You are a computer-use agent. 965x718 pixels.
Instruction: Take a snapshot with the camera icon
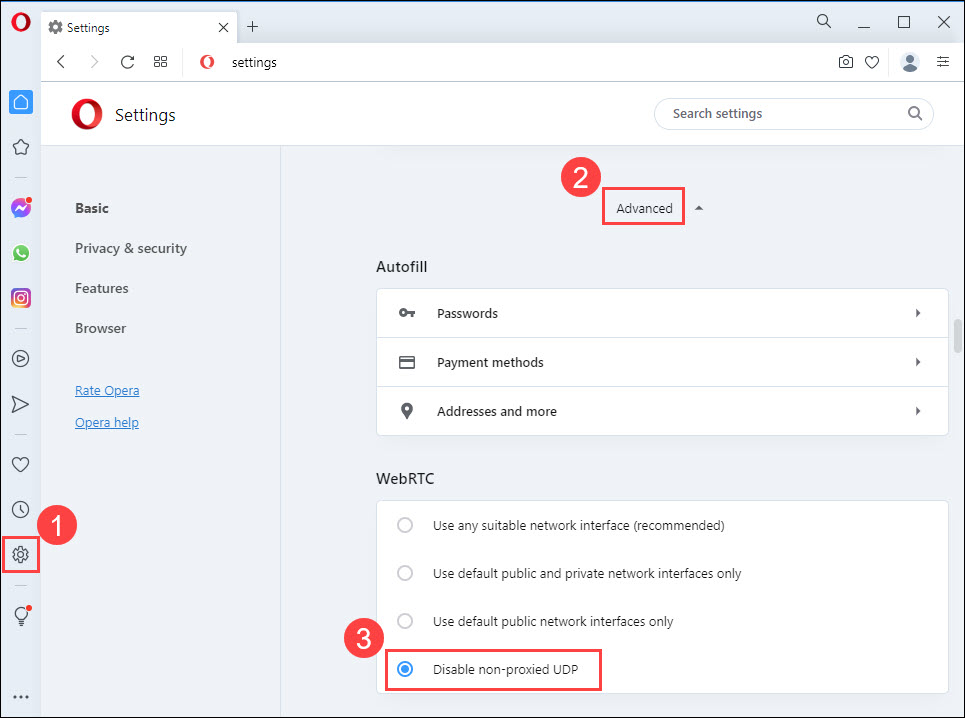(x=846, y=62)
